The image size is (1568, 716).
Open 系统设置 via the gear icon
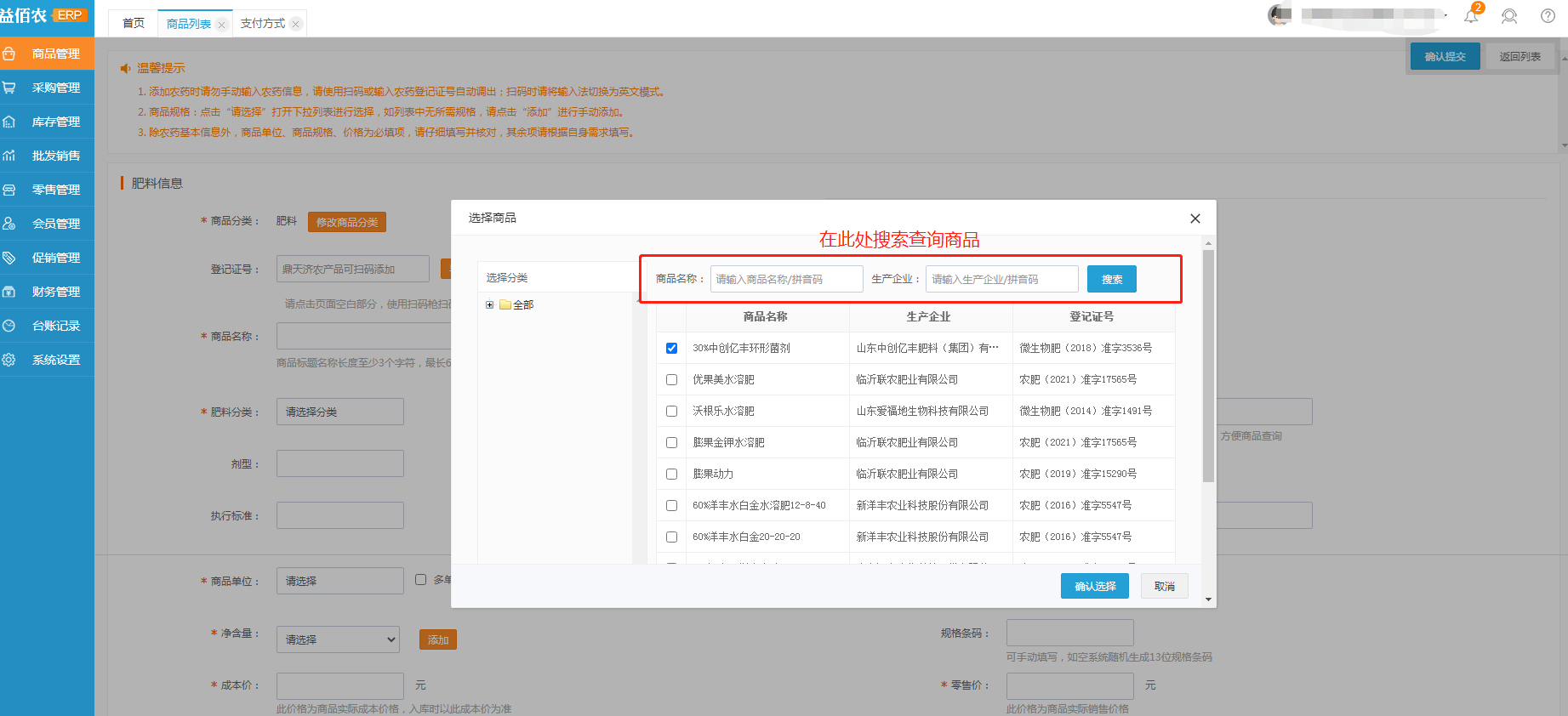coord(9,360)
